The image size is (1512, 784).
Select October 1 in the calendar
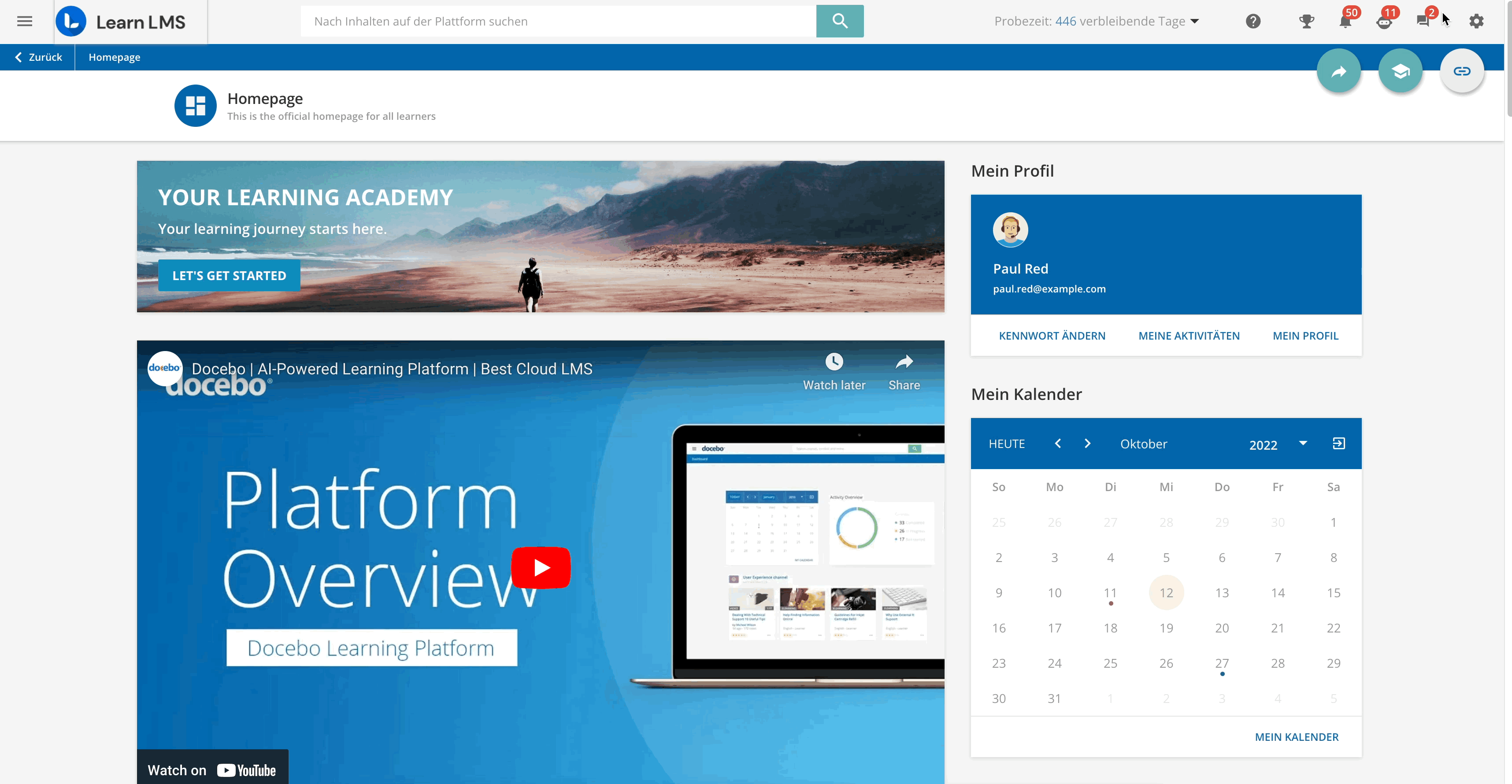click(x=1333, y=522)
